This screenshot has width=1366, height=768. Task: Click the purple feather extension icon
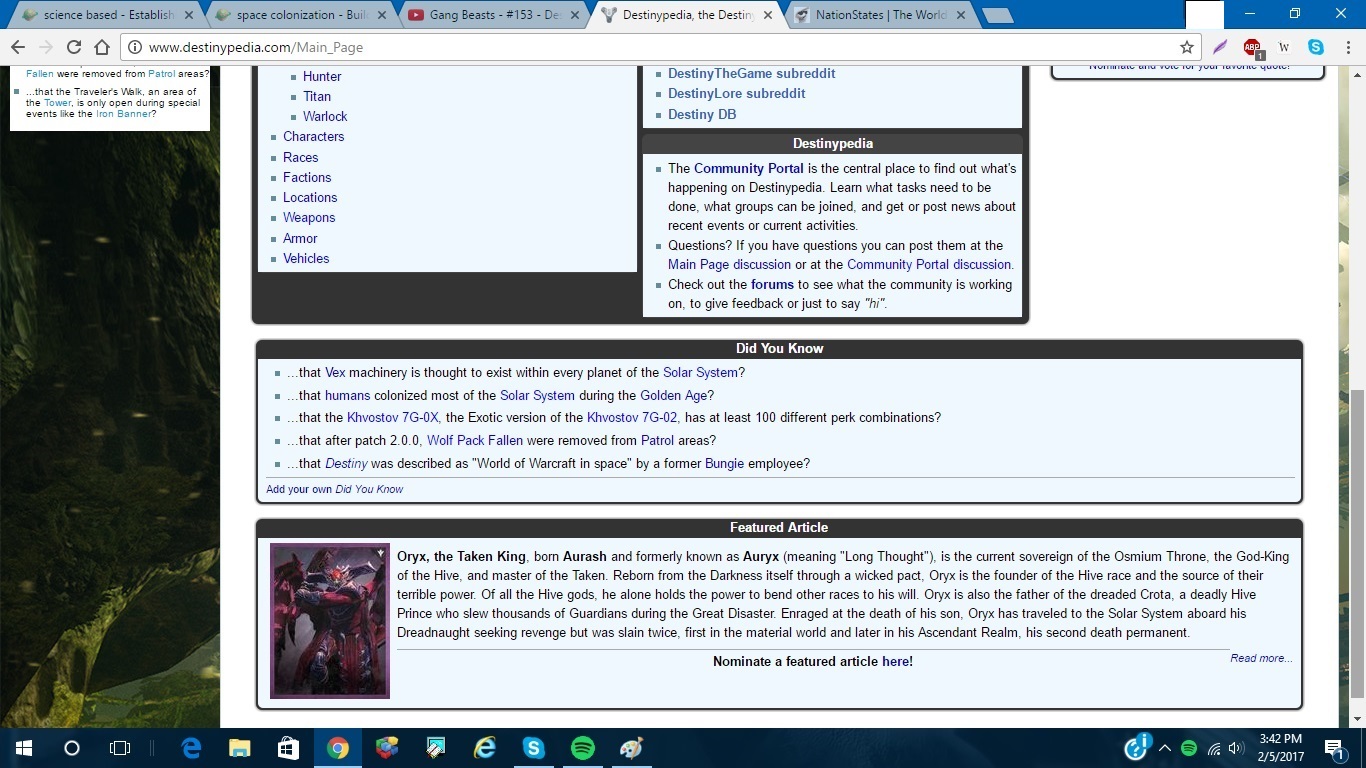[1220, 47]
